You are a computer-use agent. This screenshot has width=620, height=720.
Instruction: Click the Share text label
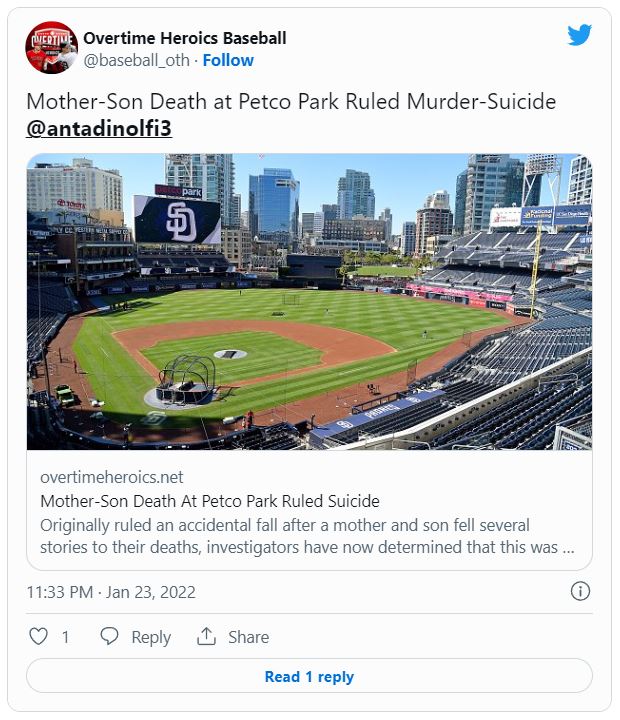[x=248, y=637]
